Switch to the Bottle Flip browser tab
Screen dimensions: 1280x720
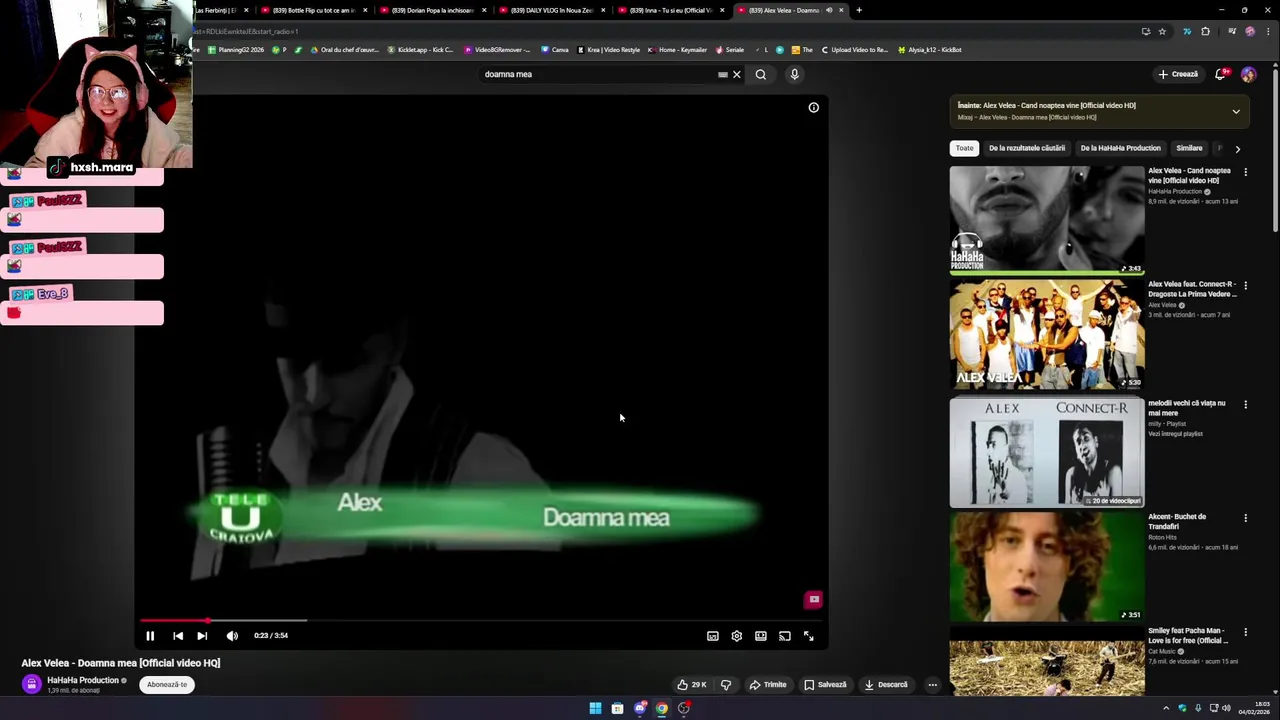pyautogui.click(x=314, y=10)
